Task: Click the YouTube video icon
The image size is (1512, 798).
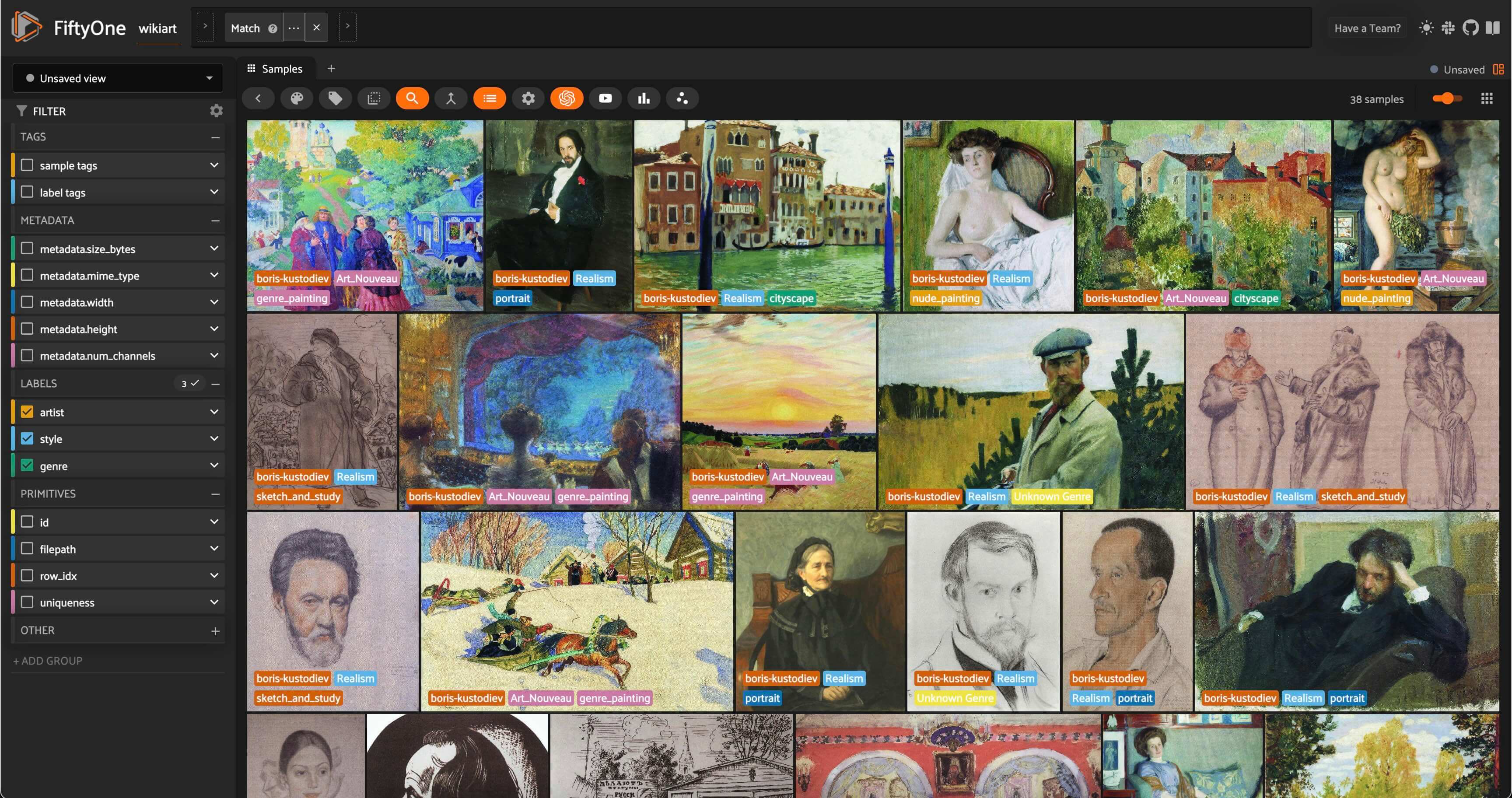Action: [605, 98]
